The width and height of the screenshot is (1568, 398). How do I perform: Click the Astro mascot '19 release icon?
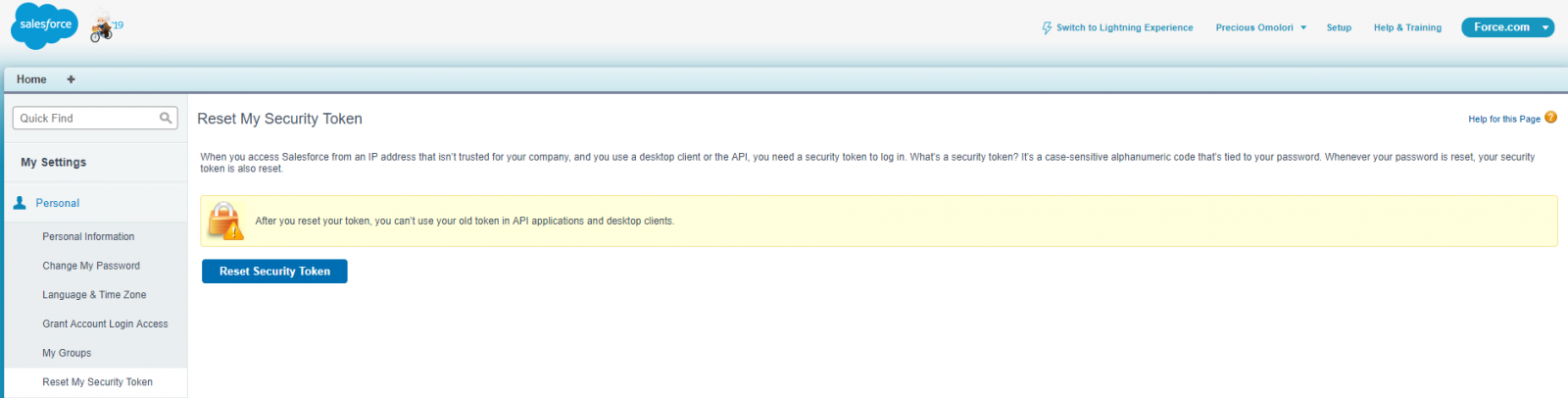pos(105,27)
